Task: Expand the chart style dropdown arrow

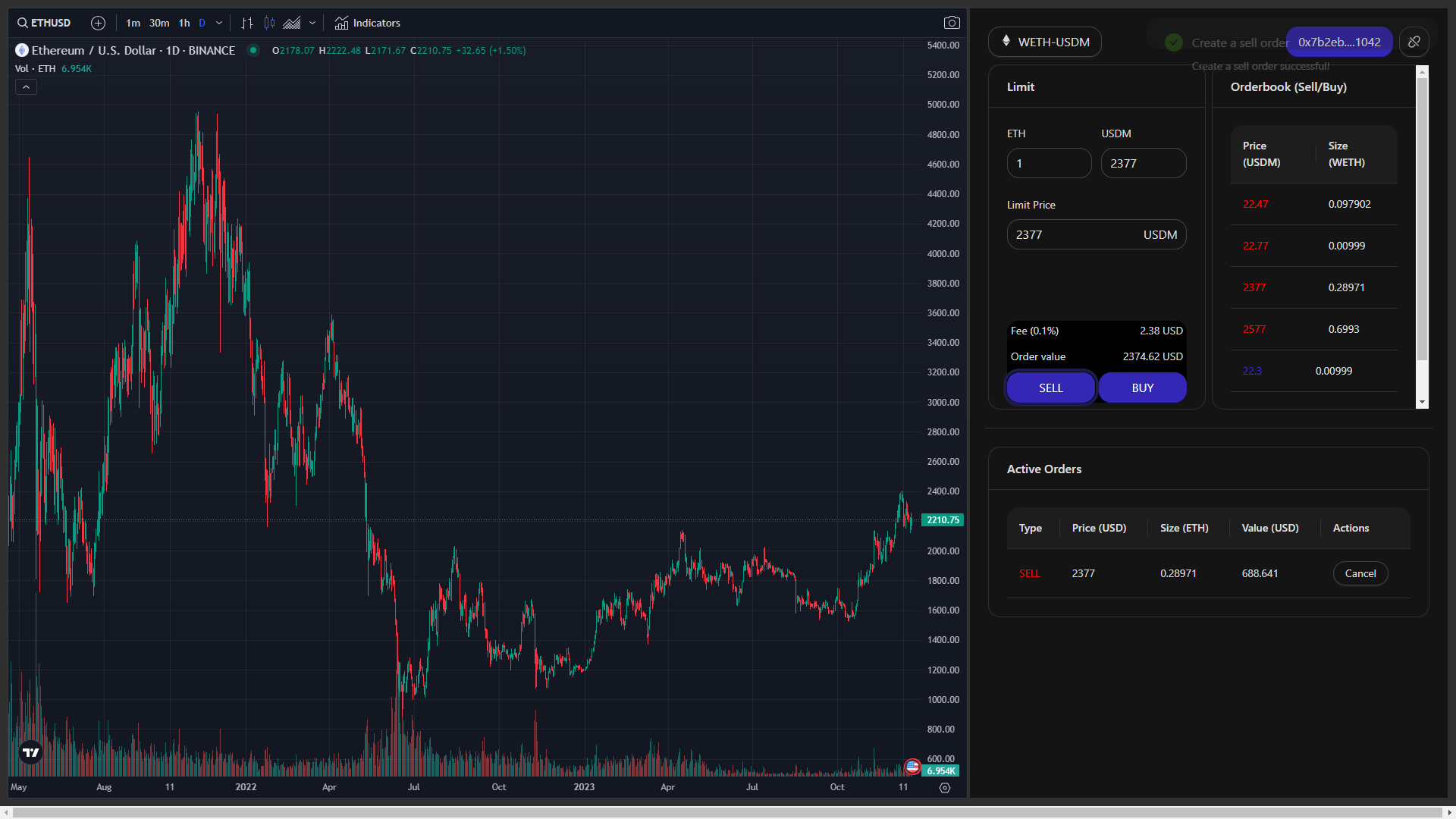Action: pos(312,23)
